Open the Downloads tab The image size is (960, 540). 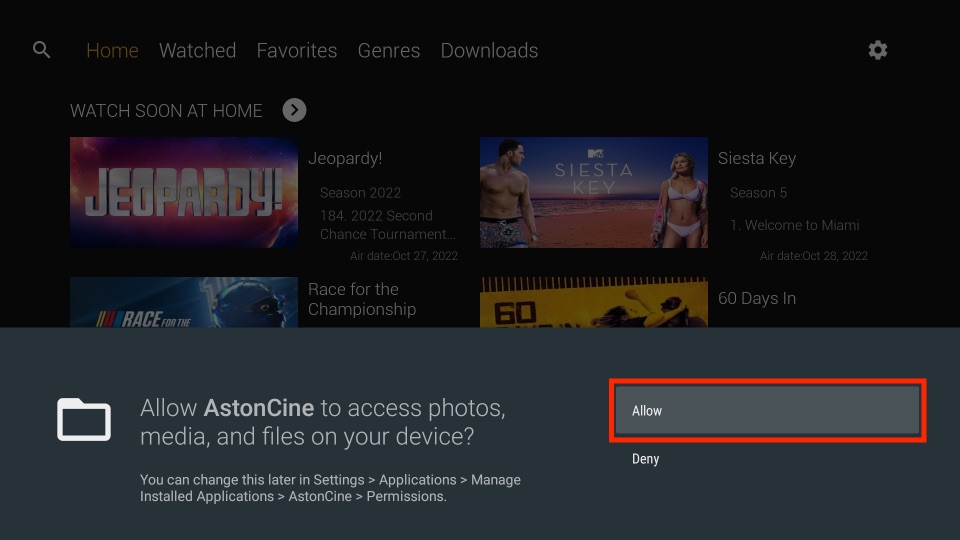click(x=489, y=50)
